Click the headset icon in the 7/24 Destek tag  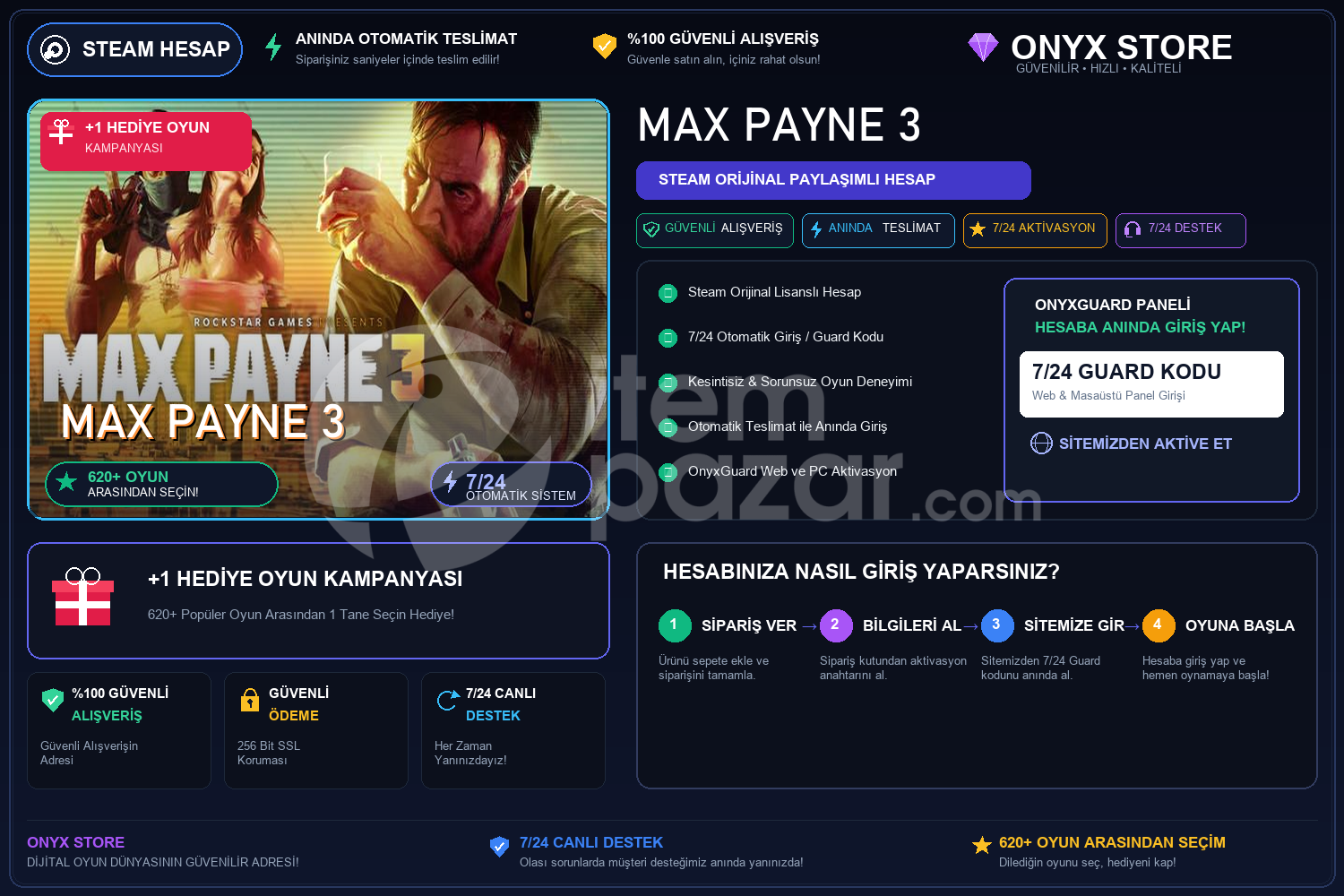pyautogui.click(x=1133, y=229)
